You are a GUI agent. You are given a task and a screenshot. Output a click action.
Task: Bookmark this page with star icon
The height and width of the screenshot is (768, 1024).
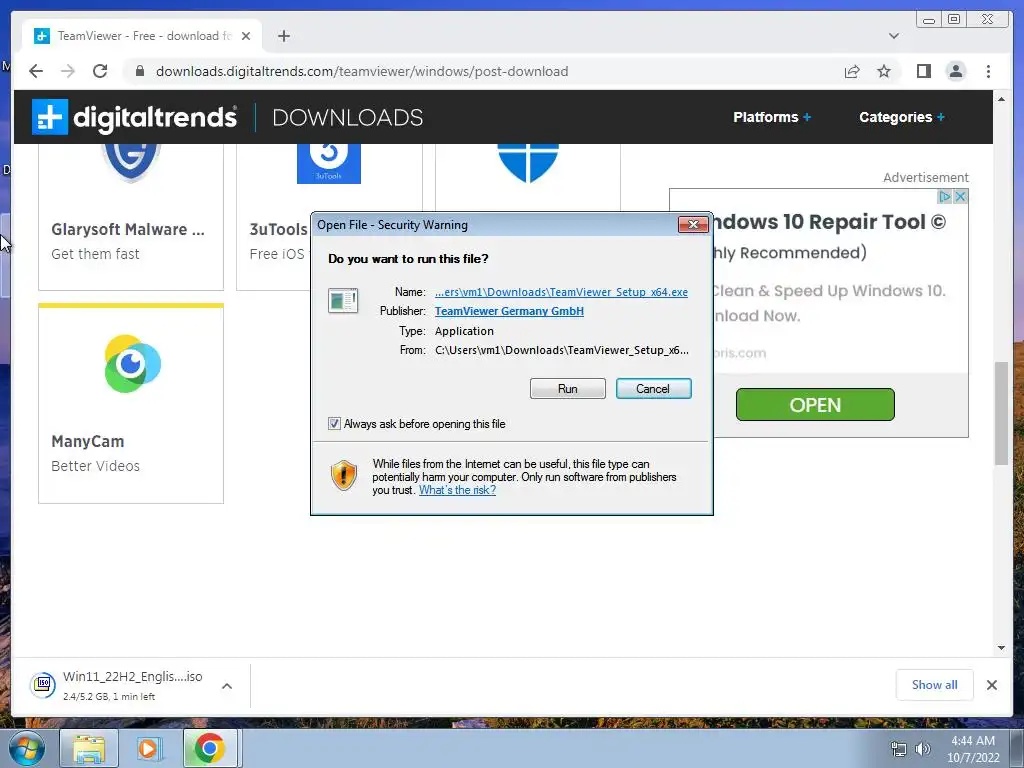[884, 71]
